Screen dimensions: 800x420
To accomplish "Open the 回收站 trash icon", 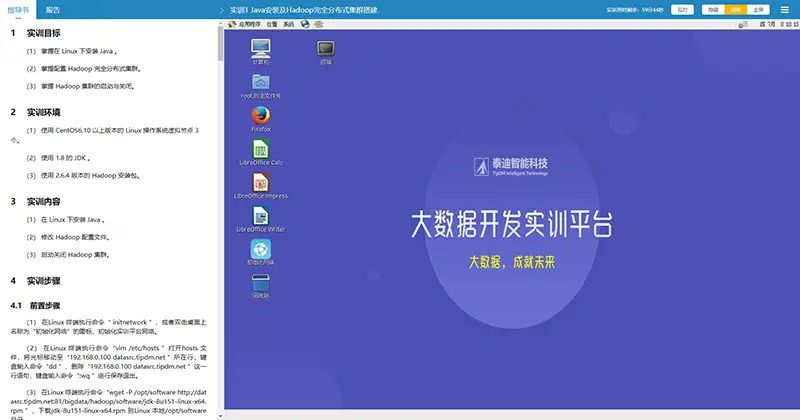I will pyautogui.click(x=261, y=283).
